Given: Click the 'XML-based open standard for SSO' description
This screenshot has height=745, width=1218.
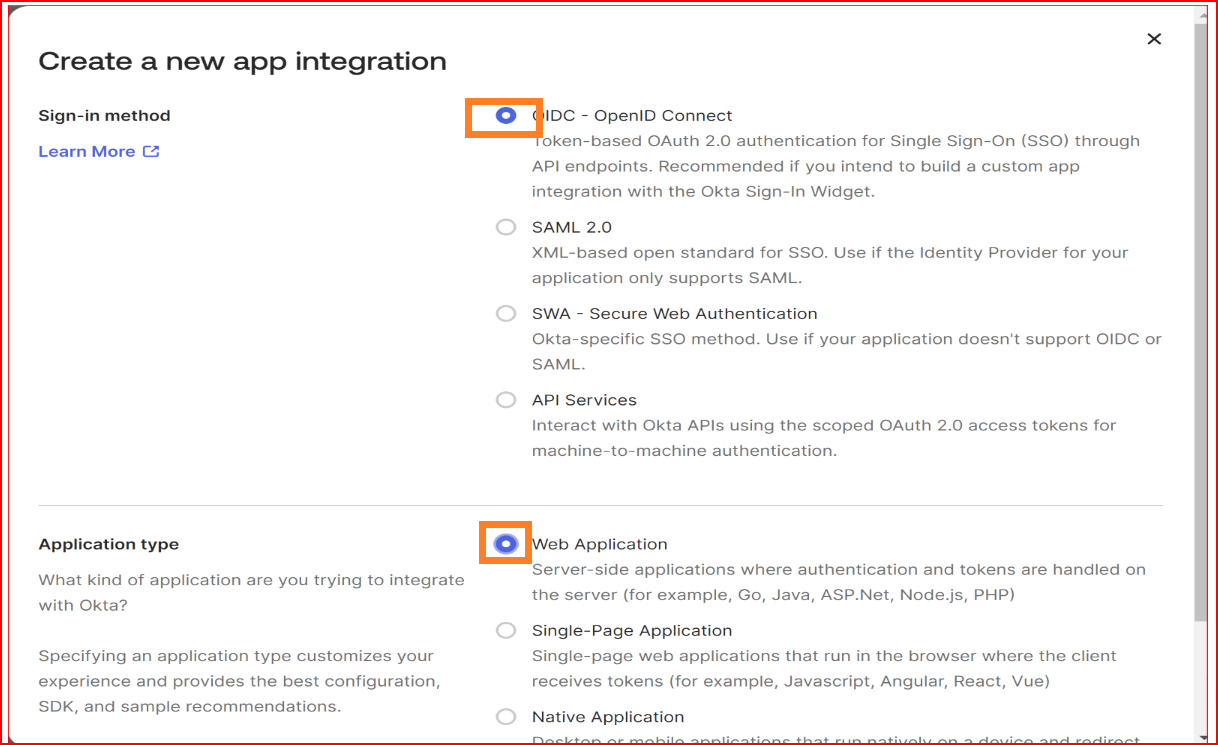Looking at the screenshot, I should point(830,265).
